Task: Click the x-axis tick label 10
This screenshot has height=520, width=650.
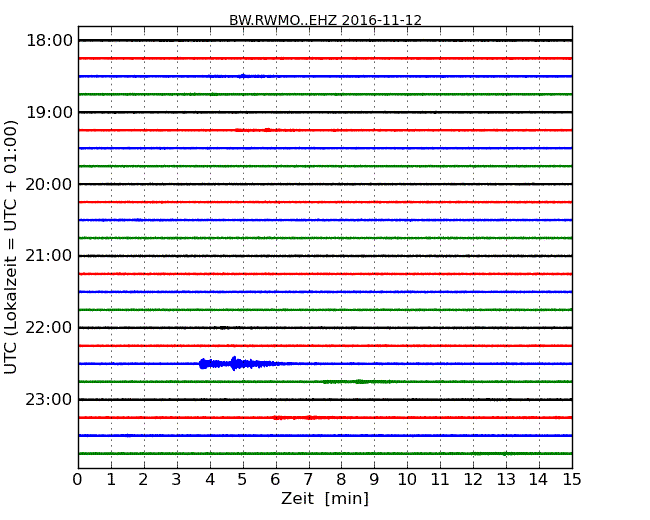Action: (407, 480)
